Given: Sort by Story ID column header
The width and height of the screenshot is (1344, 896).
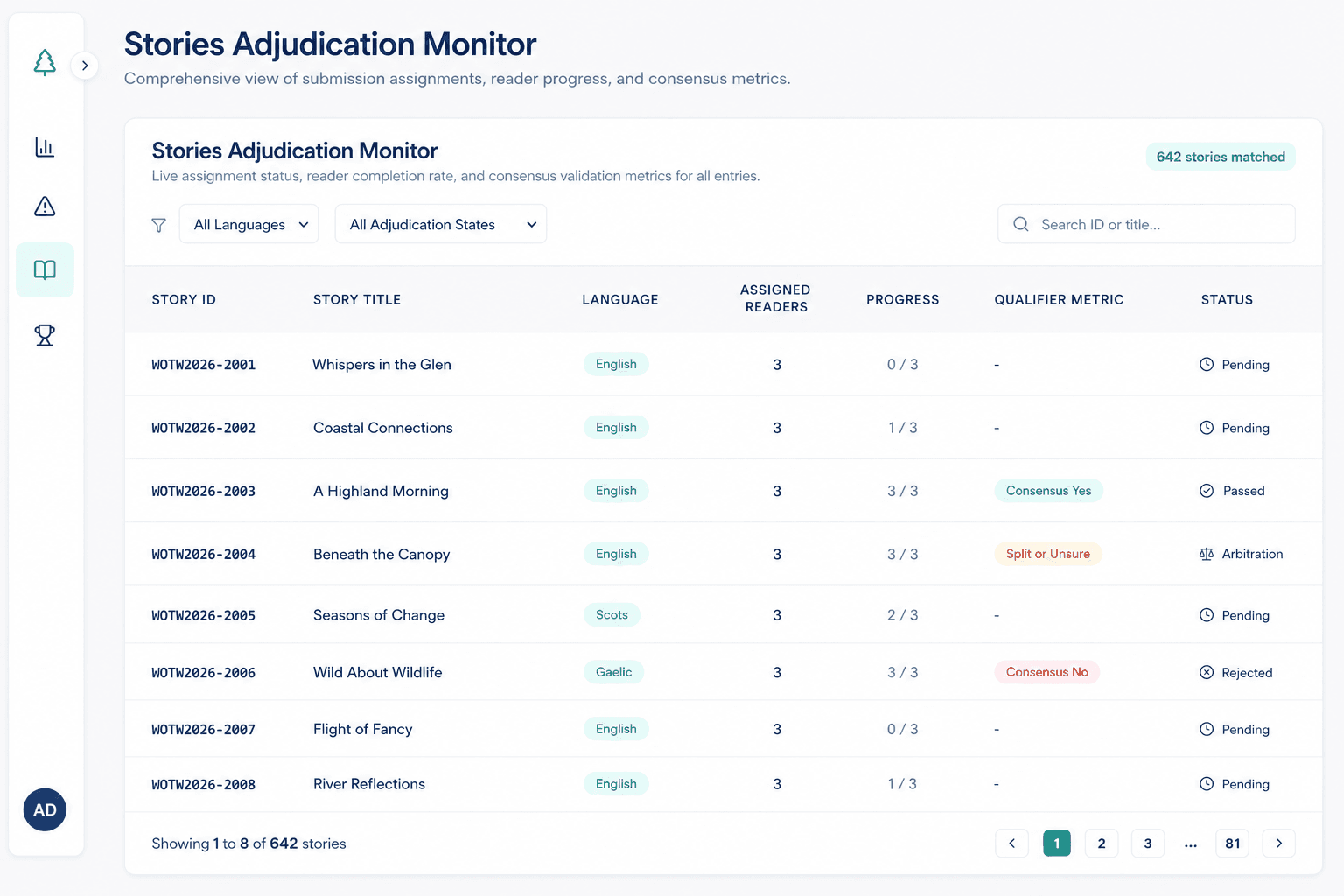Looking at the screenshot, I should [184, 299].
